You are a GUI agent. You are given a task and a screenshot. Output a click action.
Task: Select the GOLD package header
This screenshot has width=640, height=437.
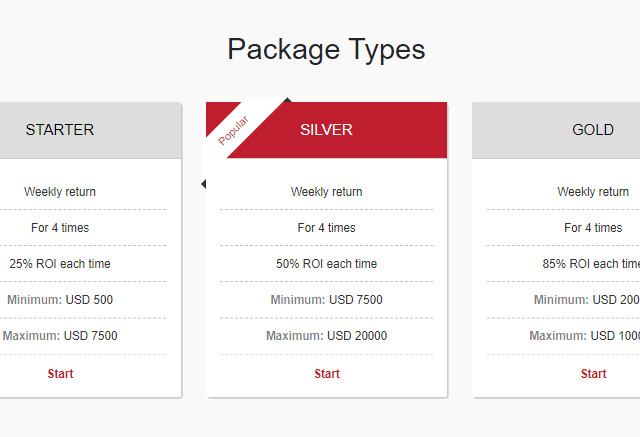(556, 130)
